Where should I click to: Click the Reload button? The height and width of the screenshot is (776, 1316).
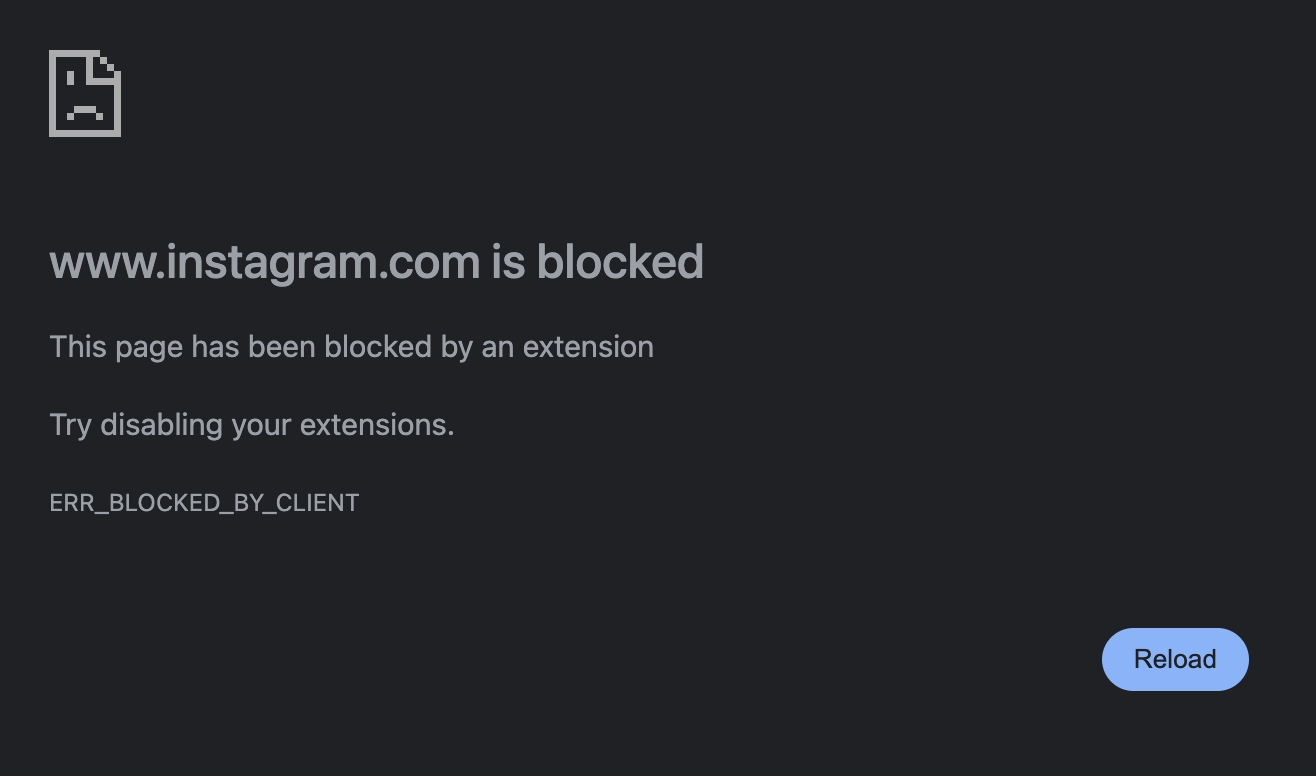point(1175,659)
